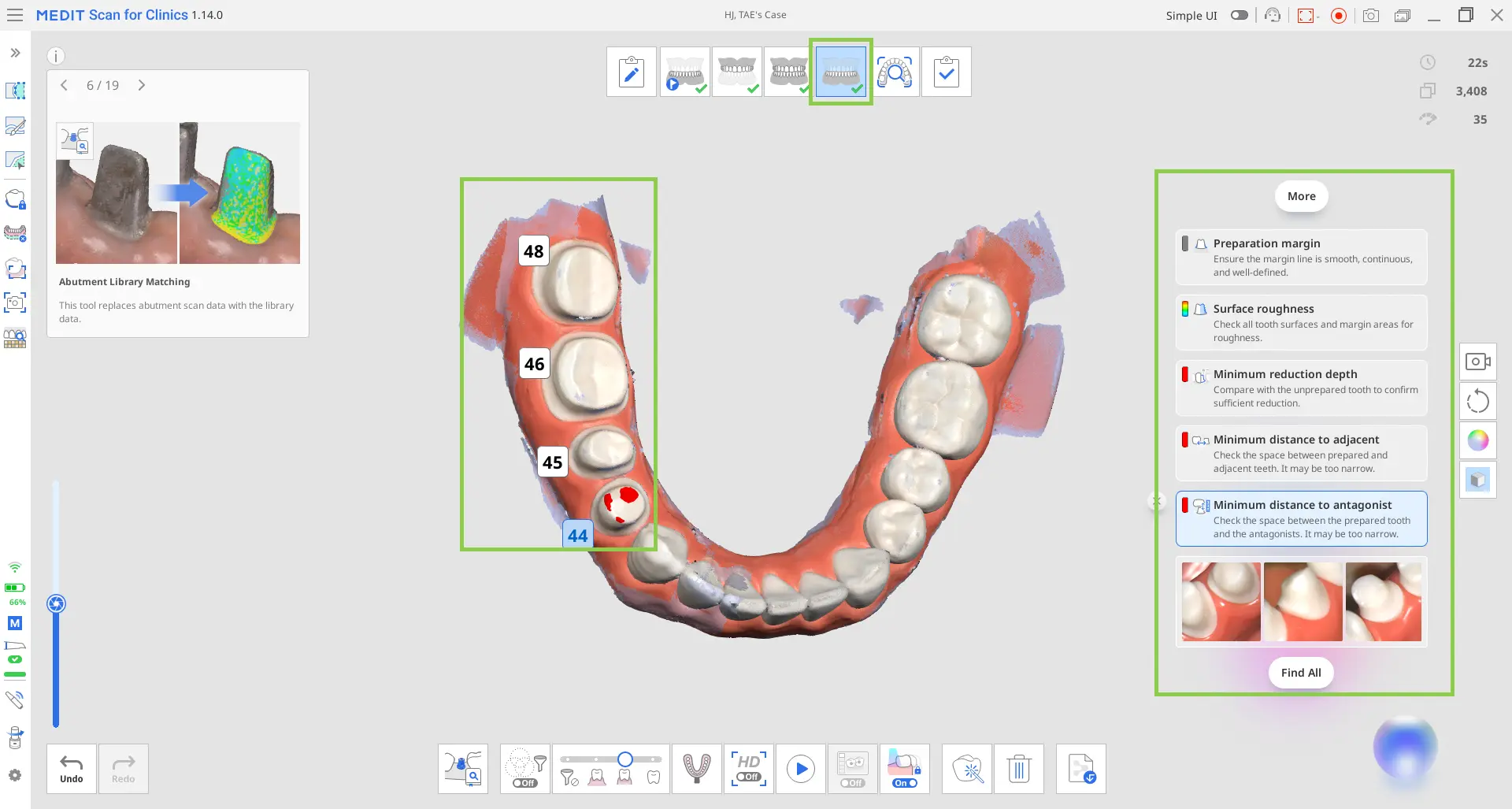Viewport: 1512px width, 809px height.
Task: Click tooth label 45 on the model
Action: pyautogui.click(x=553, y=462)
